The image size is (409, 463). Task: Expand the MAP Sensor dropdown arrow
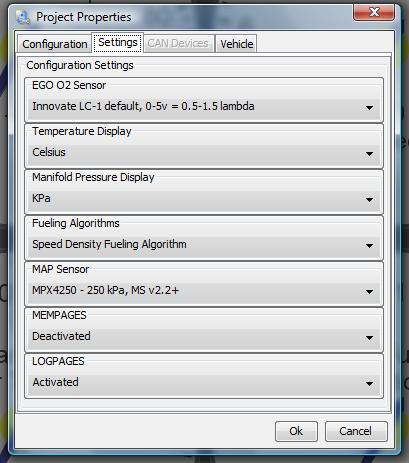pos(369,292)
